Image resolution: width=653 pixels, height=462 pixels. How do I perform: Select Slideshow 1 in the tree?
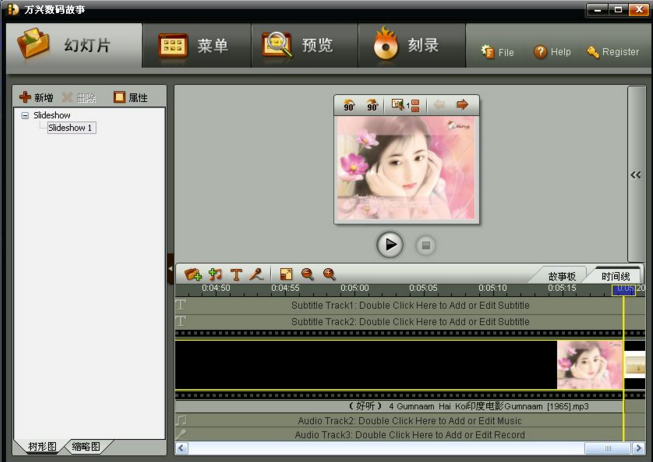click(71, 127)
